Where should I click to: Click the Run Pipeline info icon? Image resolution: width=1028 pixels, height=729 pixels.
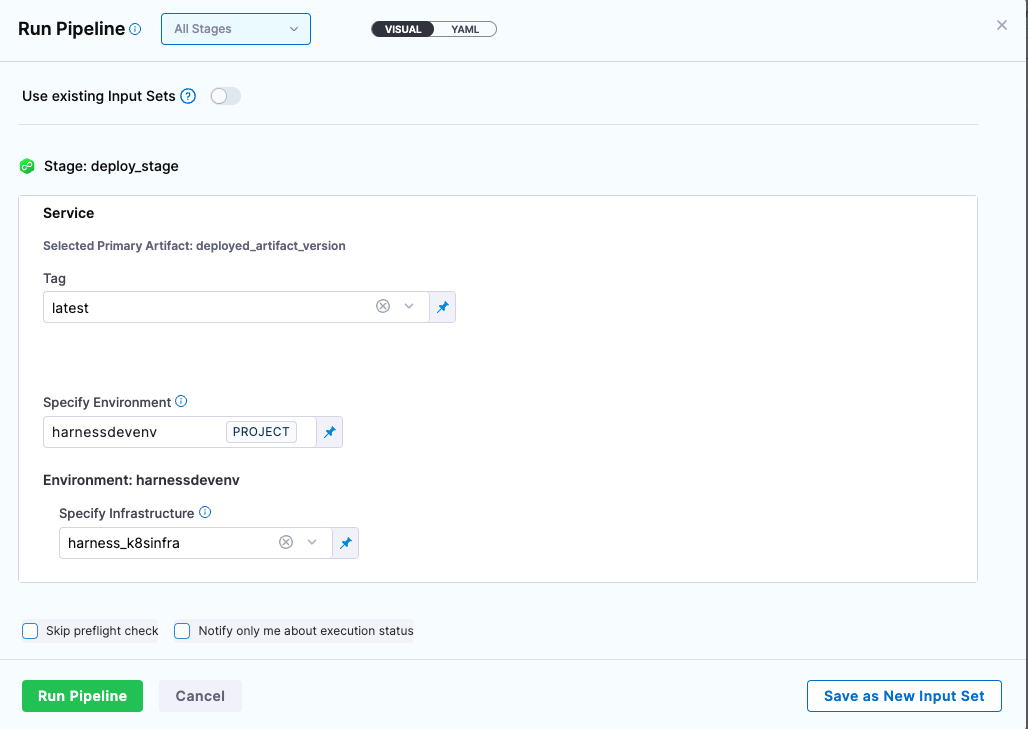tap(136, 28)
